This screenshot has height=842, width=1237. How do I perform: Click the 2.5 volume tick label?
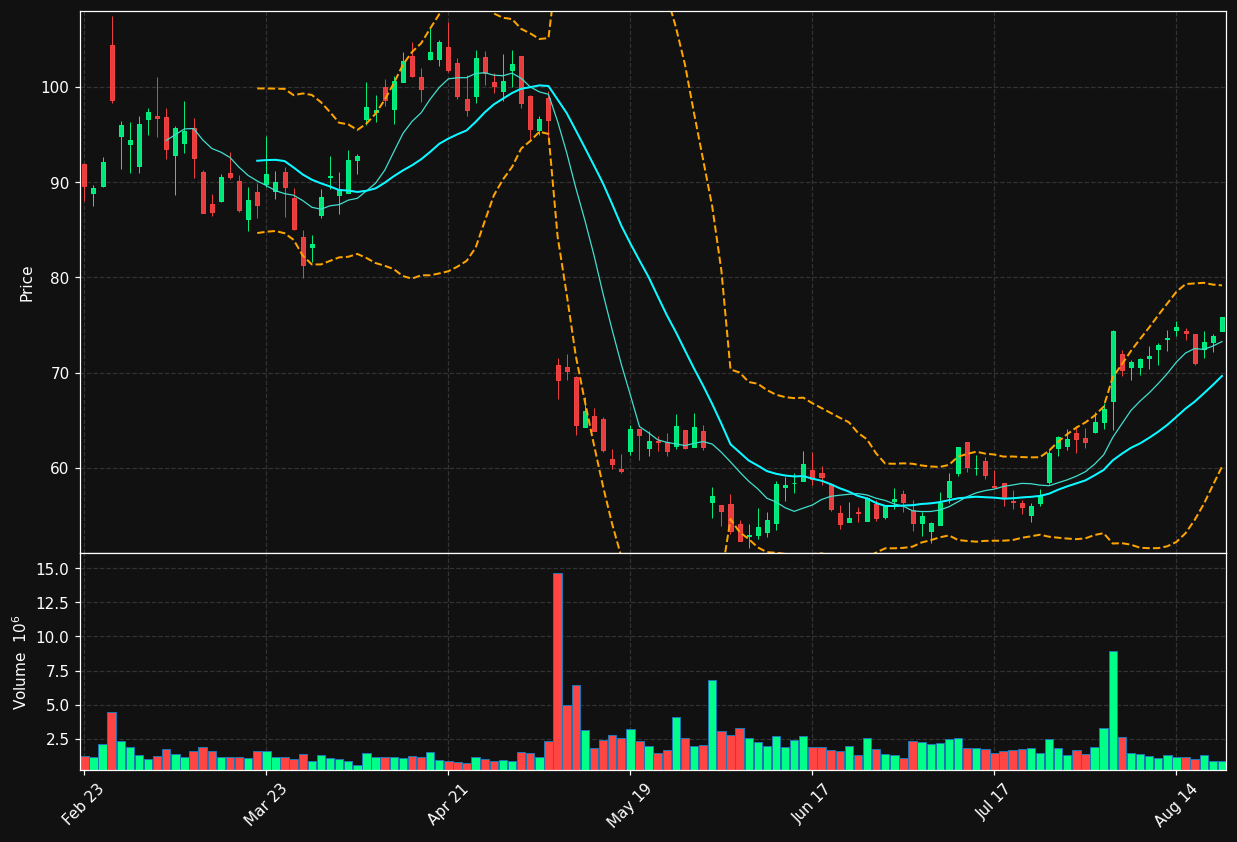(x=58, y=739)
